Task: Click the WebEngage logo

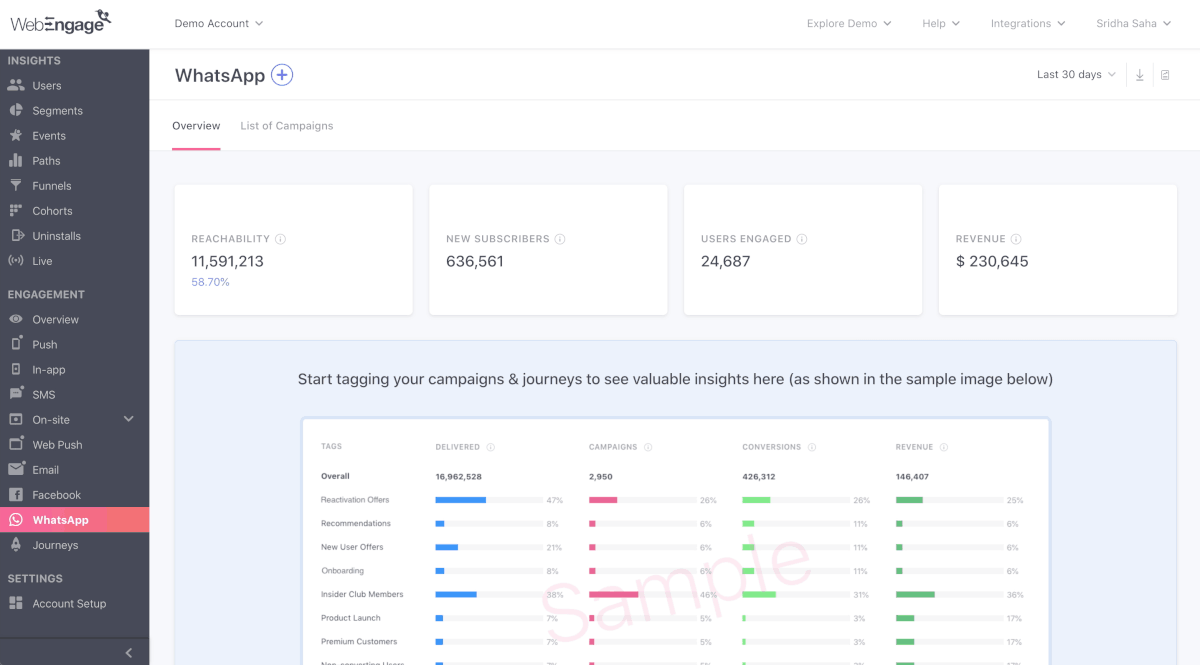Action: tap(61, 21)
